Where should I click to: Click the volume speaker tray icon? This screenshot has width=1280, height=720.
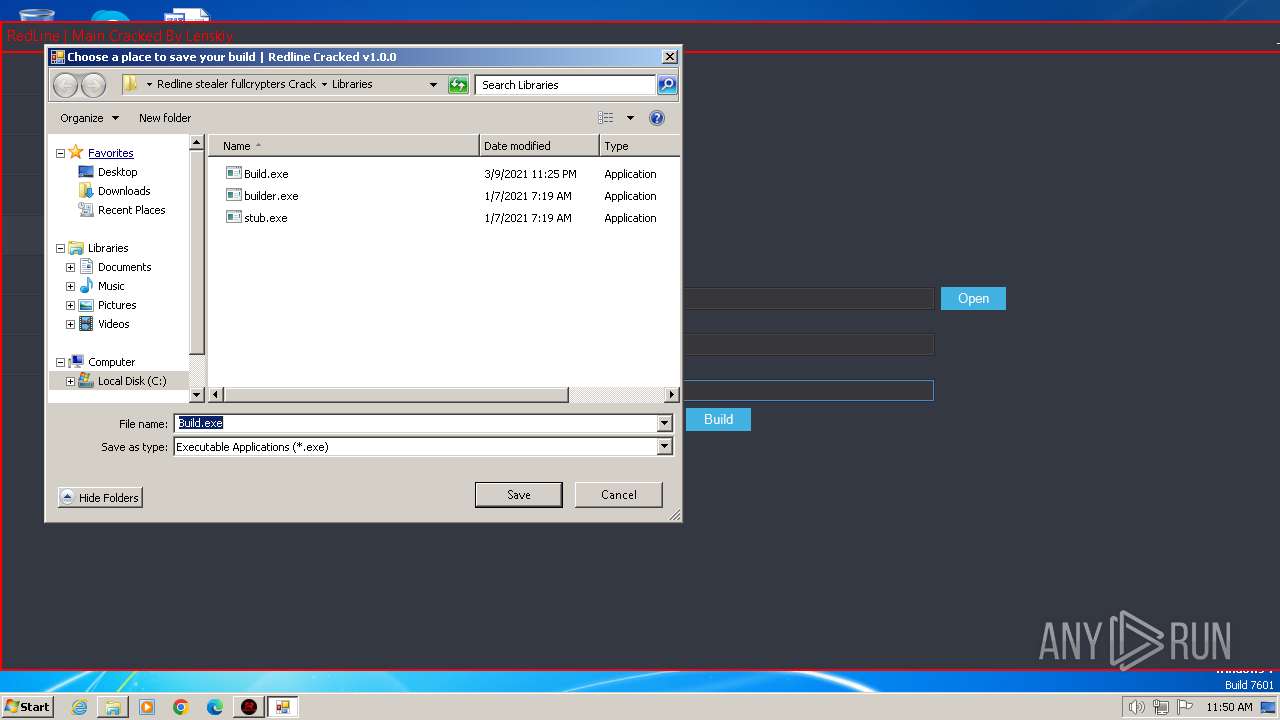tap(1136, 707)
